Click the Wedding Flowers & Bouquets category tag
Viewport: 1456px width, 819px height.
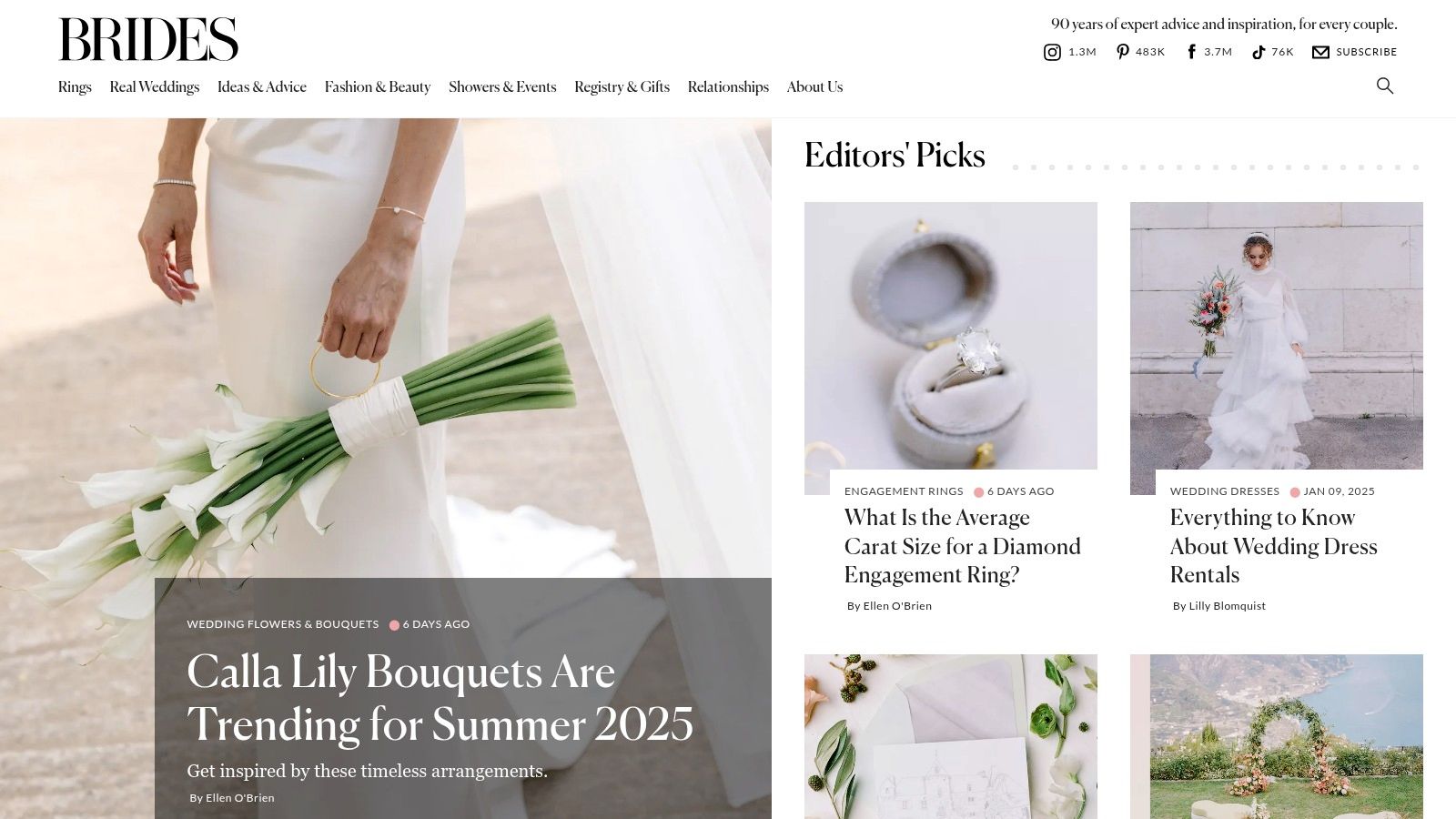click(x=283, y=624)
